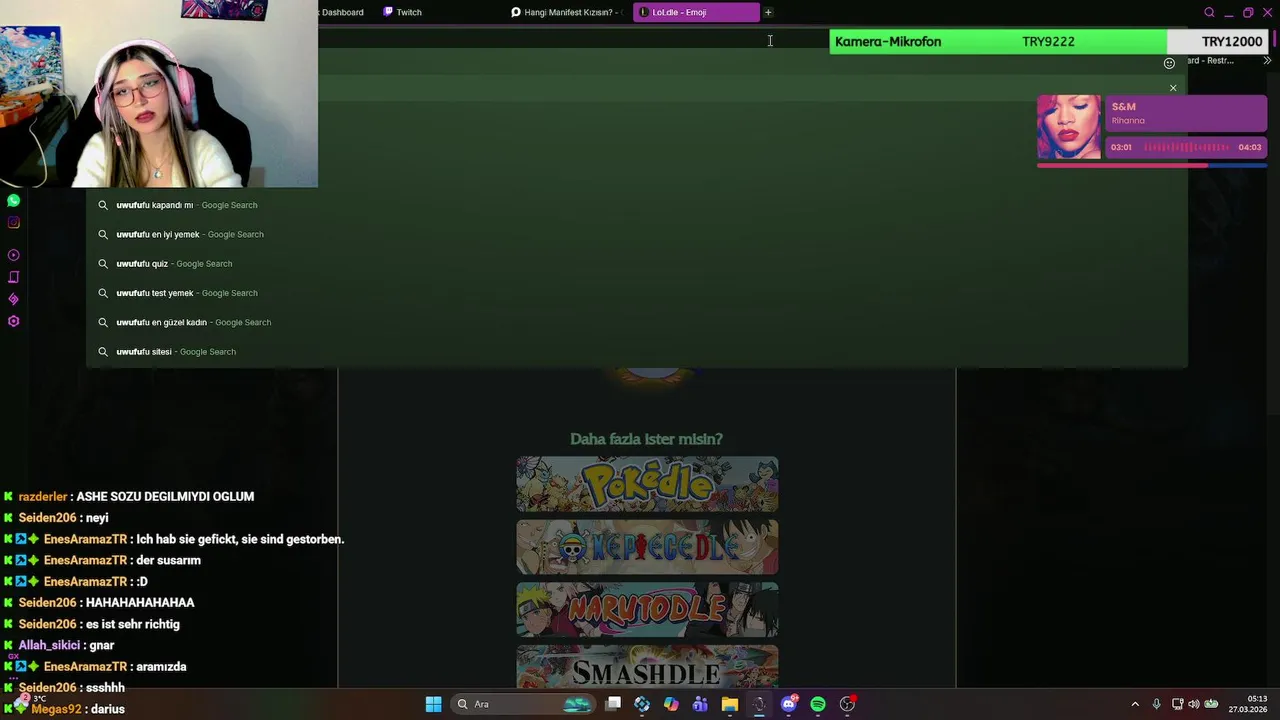Click the weather widget showing 3°C
Viewport: 1280px width, 720px height.
30,700
